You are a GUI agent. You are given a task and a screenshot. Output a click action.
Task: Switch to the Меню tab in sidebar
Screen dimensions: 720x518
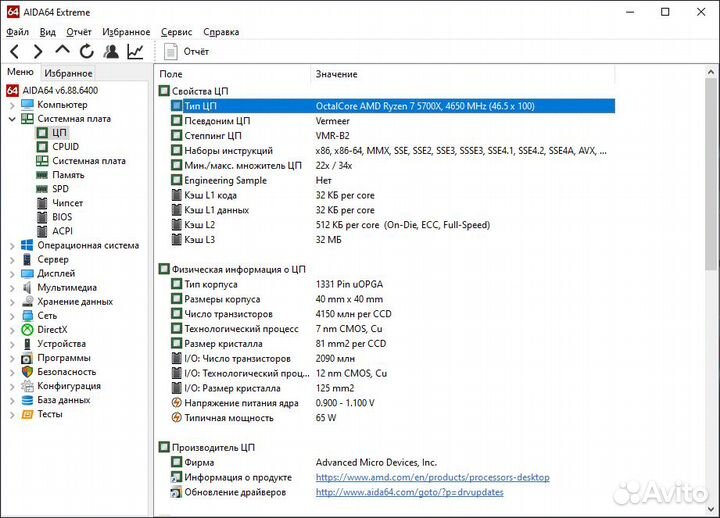[x=20, y=72]
